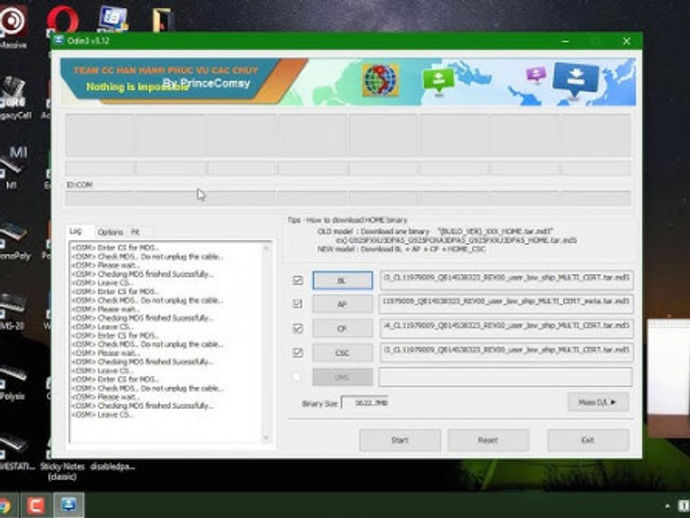
Task: Click the AP file path field
Action: [506, 304]
